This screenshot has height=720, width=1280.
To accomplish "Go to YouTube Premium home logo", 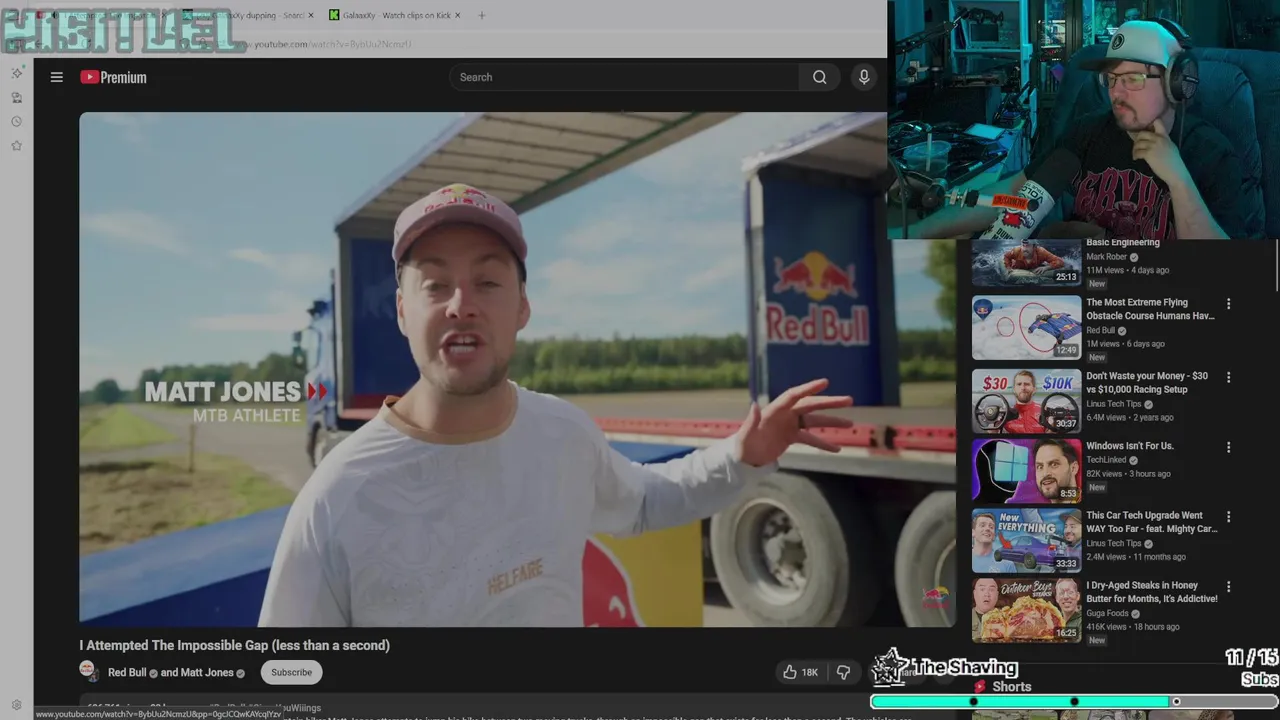I will (113, 77).
